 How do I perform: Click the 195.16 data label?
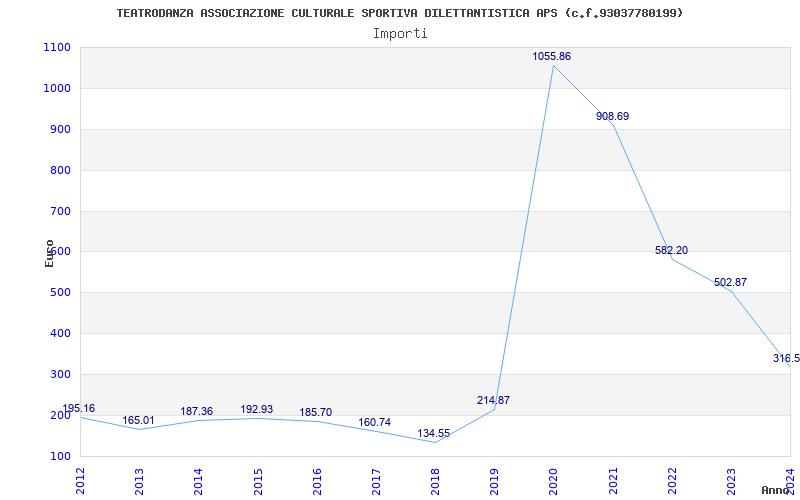point(79,408)
